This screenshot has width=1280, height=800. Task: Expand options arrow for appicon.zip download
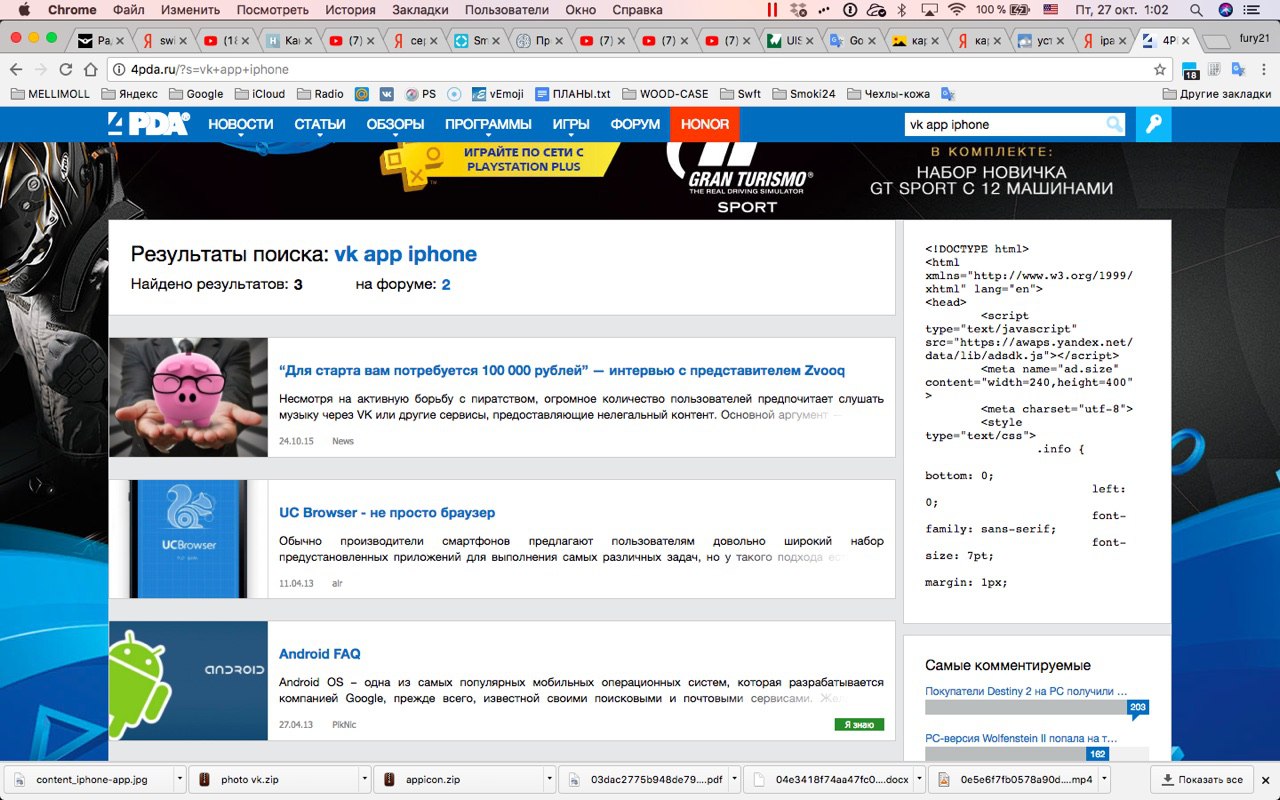tap(549, 779)
